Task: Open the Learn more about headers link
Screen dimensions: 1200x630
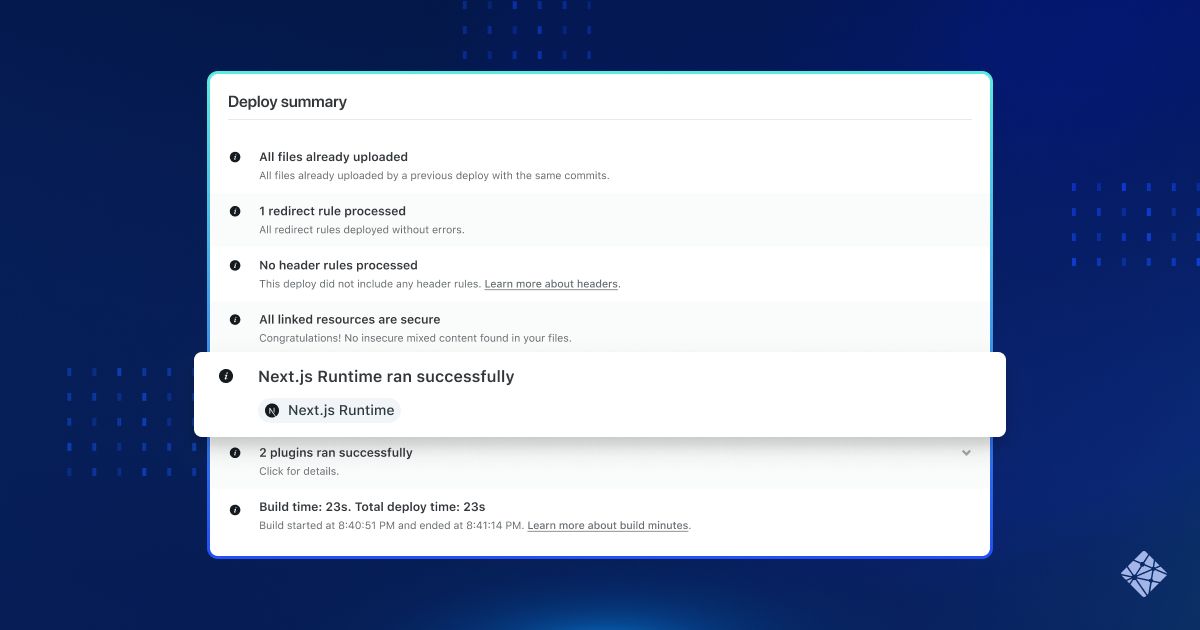Action: click(x=551, y=284)
